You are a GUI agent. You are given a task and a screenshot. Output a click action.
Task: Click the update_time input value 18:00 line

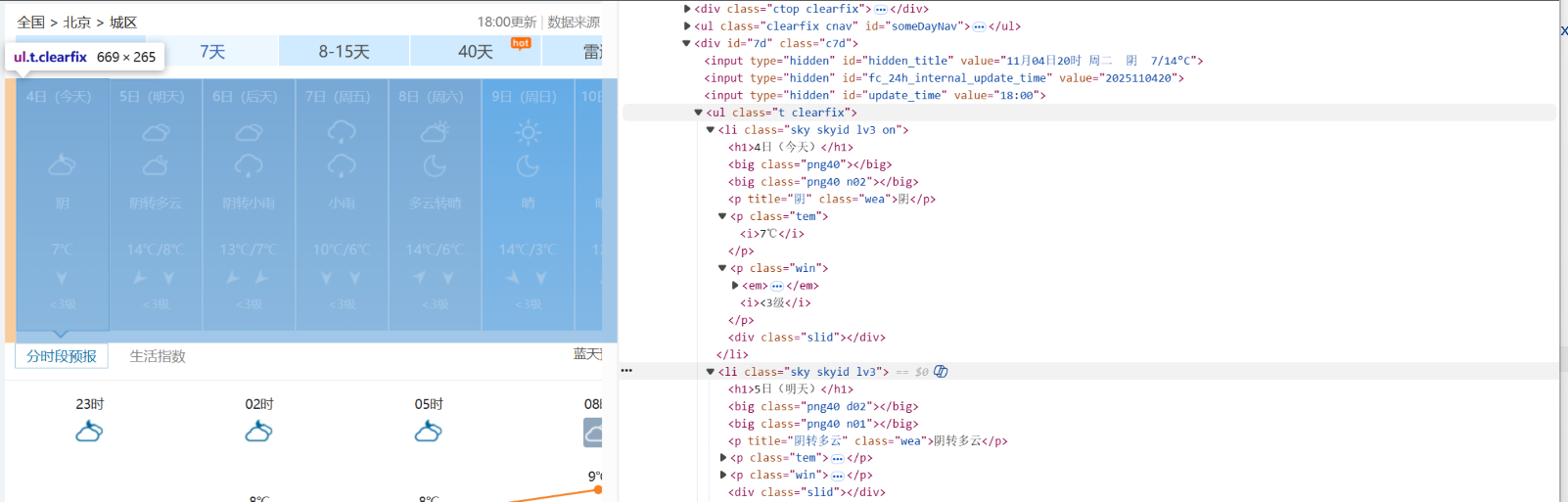pyautogui.click(x=875, y=95)
